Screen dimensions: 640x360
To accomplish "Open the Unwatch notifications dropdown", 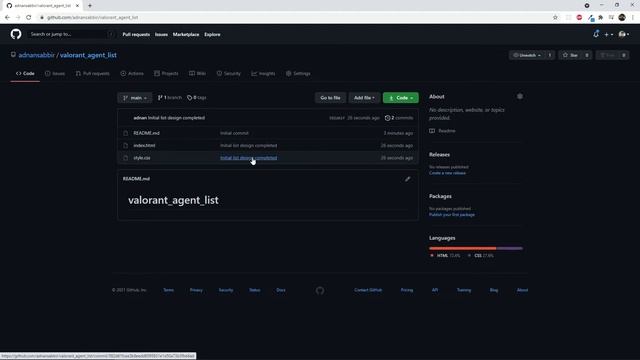I will pos(527,55).
